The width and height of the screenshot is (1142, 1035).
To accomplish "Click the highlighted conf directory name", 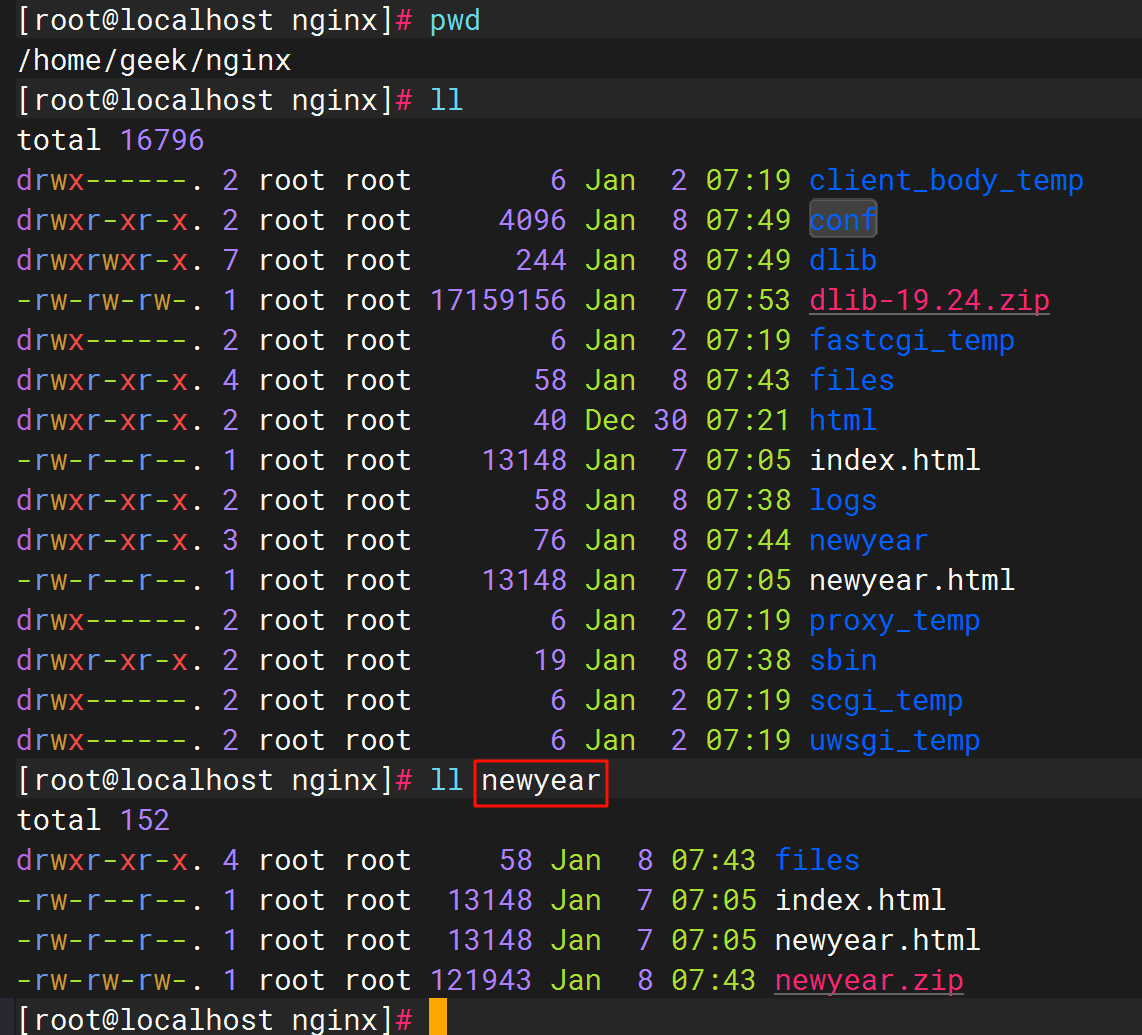I will point(843,220).
